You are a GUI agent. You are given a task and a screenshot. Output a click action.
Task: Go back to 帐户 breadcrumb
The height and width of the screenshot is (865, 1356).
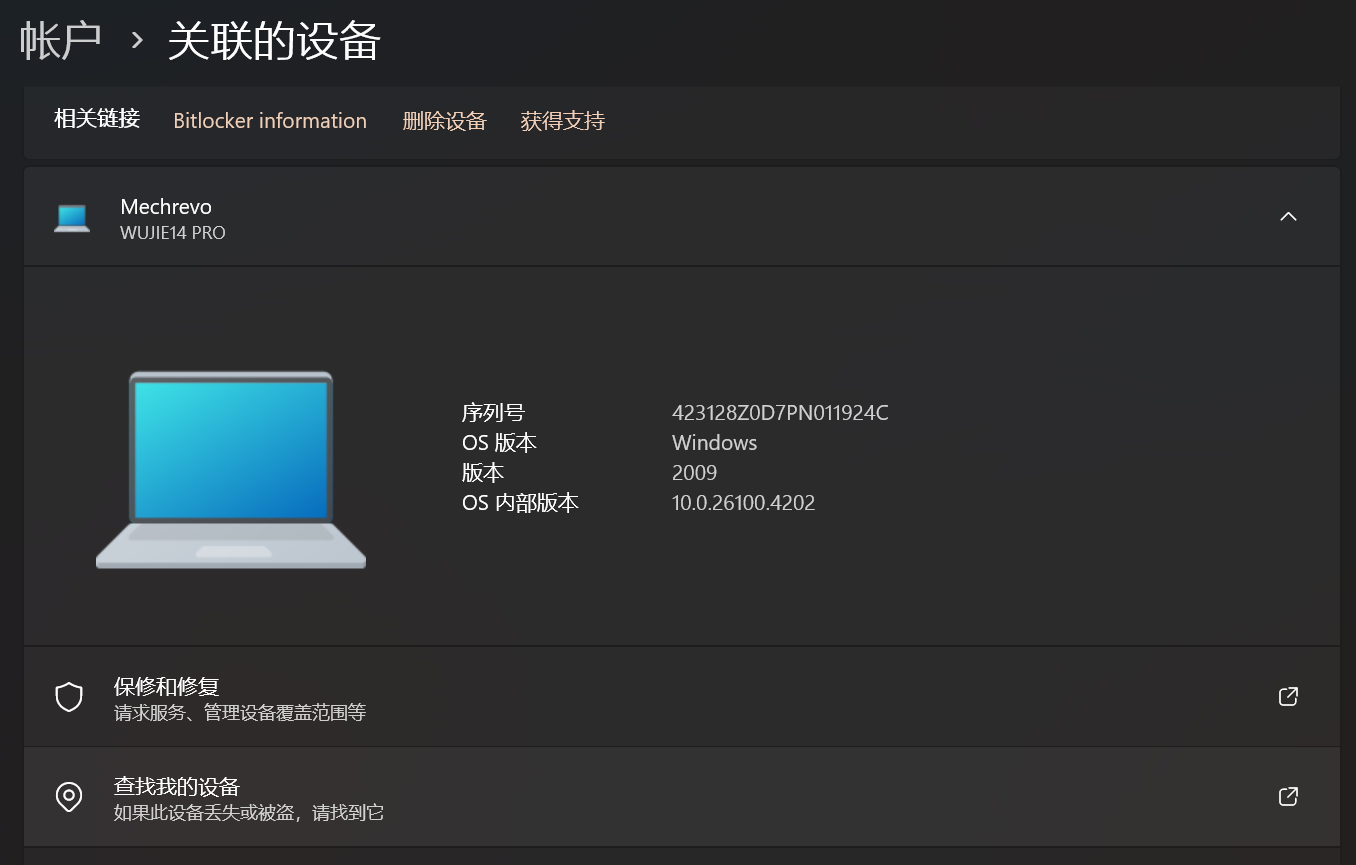click(x=61, y=41)
